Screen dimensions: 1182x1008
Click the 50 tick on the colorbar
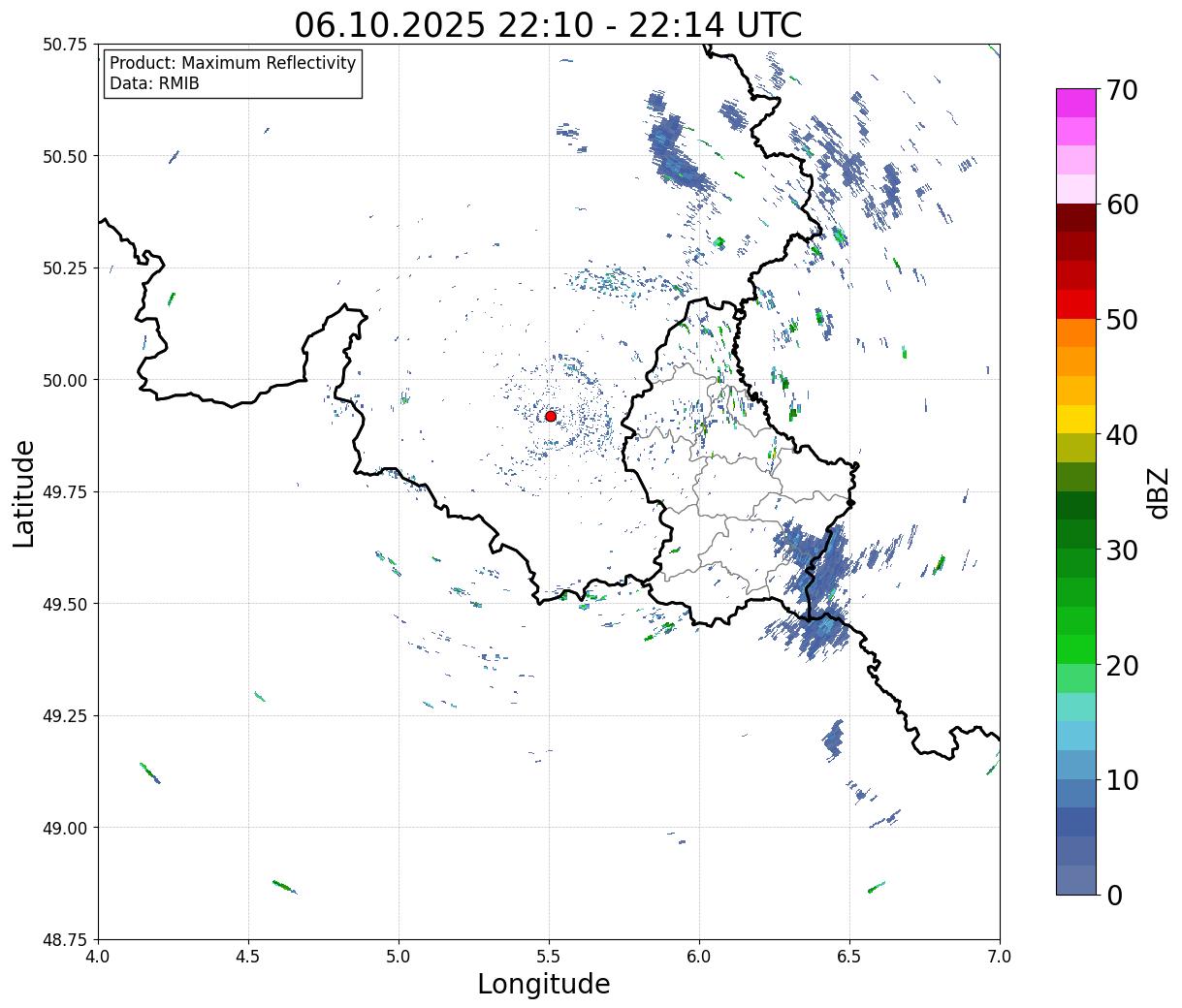tap(1121, 319)
